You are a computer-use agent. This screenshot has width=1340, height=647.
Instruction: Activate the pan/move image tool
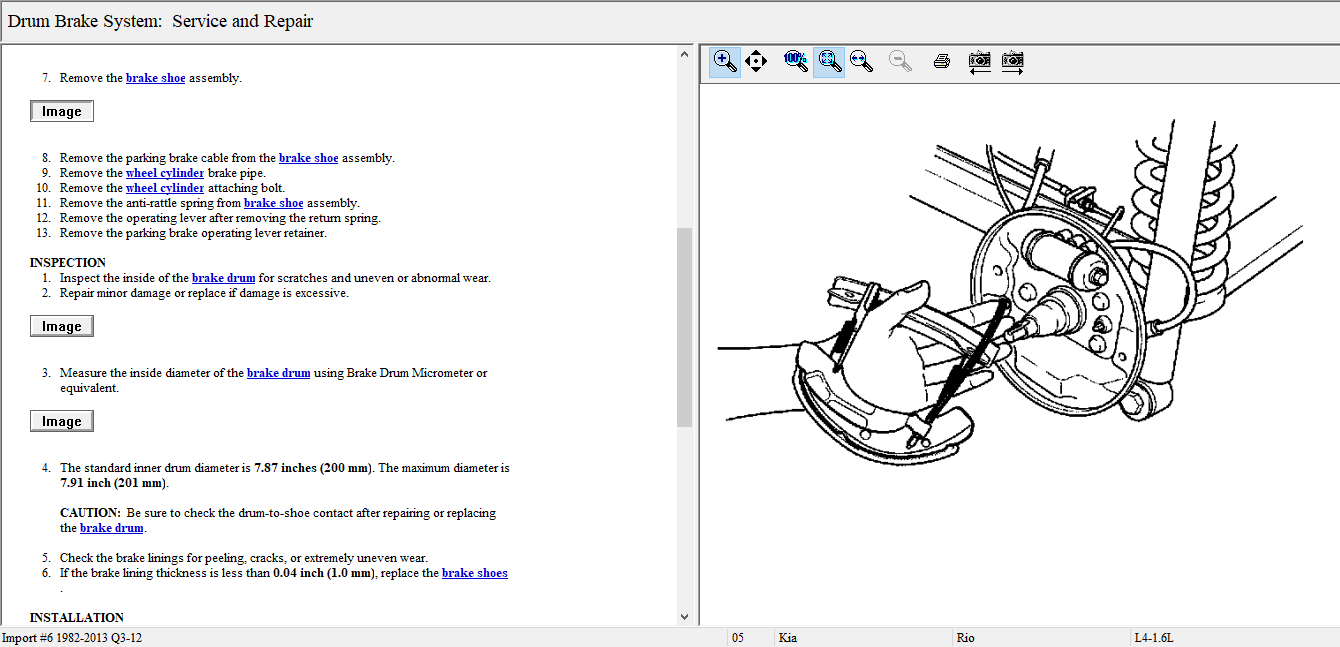point(756,61)
